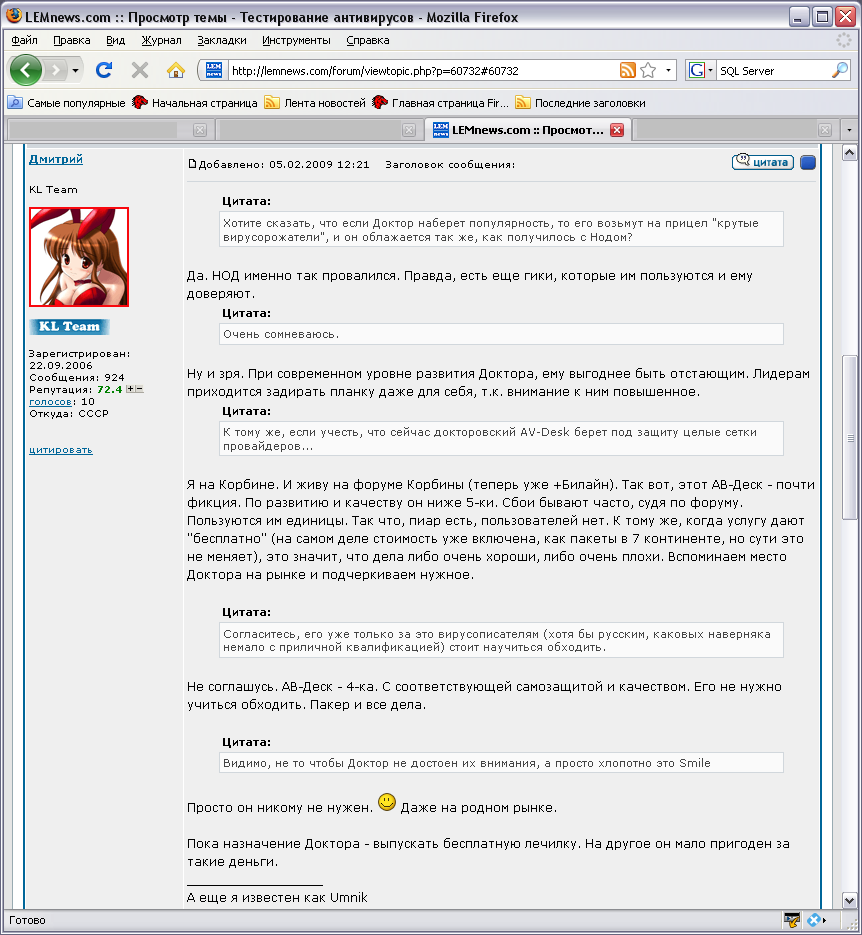Reload the page with the blue Refresh icon
The height and width of the screenshot is (935, 862).
104,70
